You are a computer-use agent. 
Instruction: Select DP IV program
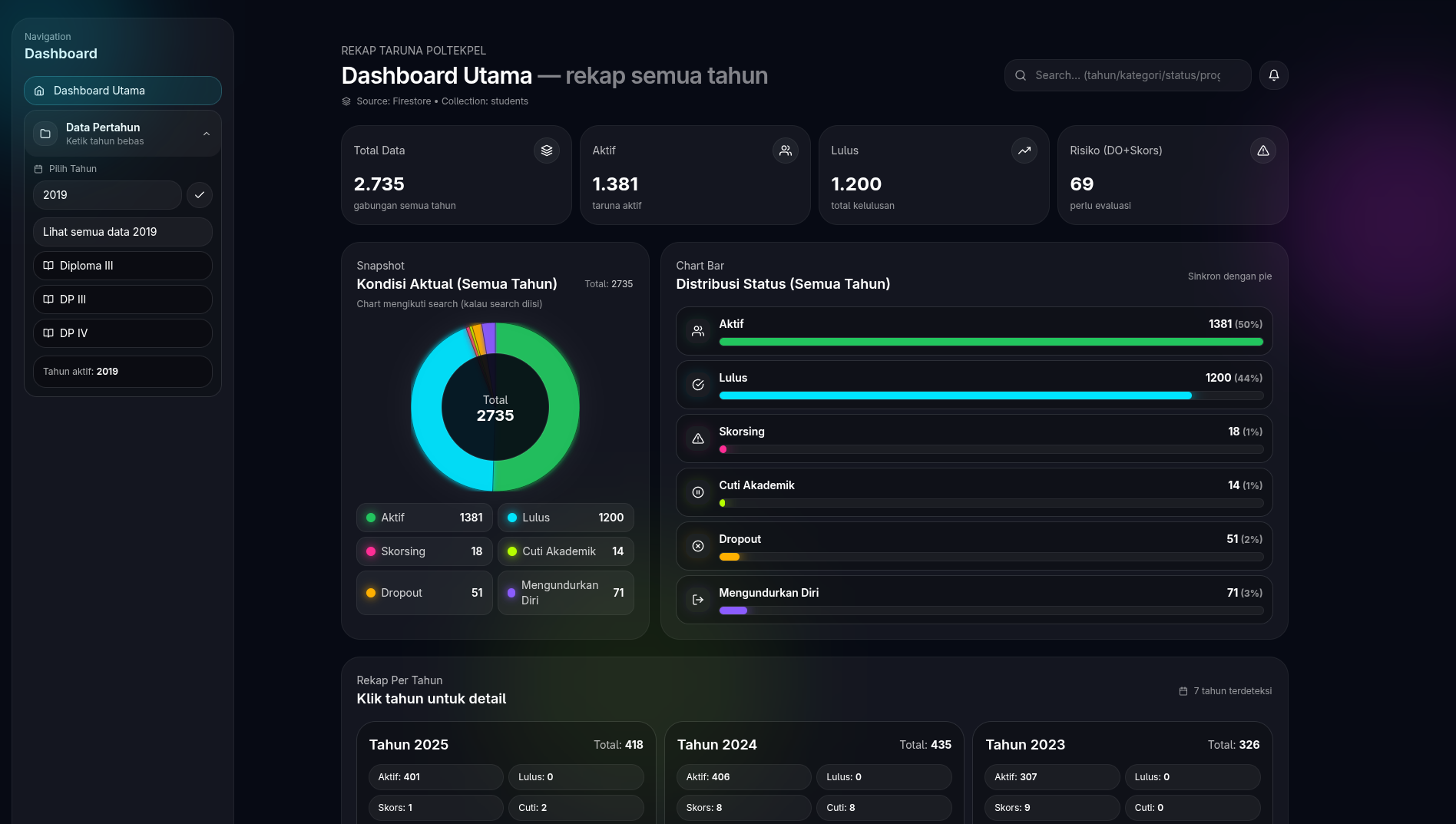[x=123, y=333]
